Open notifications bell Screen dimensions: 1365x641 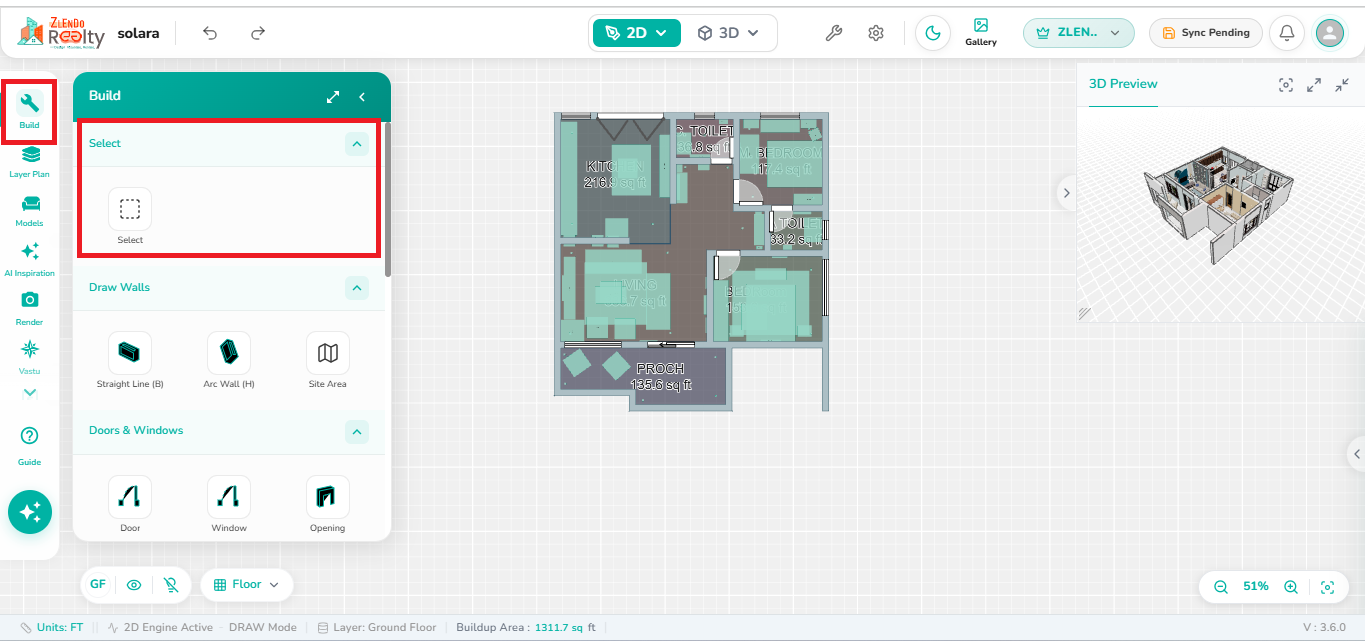click(x=1287, y=33)
